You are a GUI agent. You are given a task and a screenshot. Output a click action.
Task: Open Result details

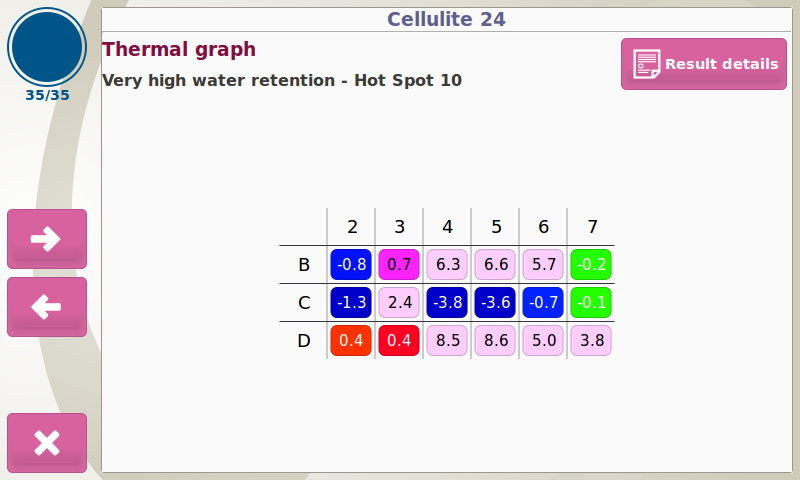[704, 64]
